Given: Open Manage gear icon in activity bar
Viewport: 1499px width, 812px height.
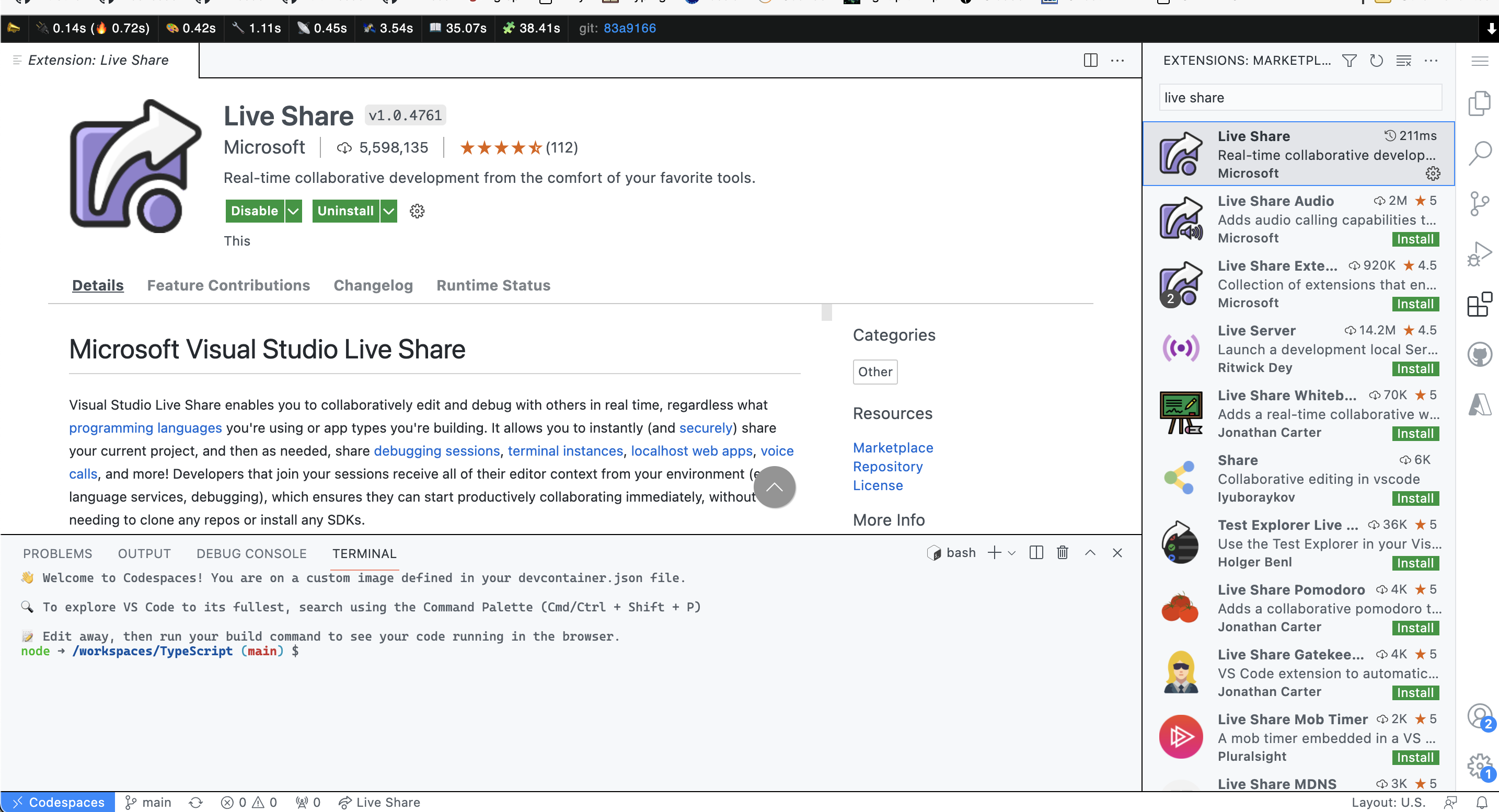Looking at the screenshot, I should (x=1479, y=767).
